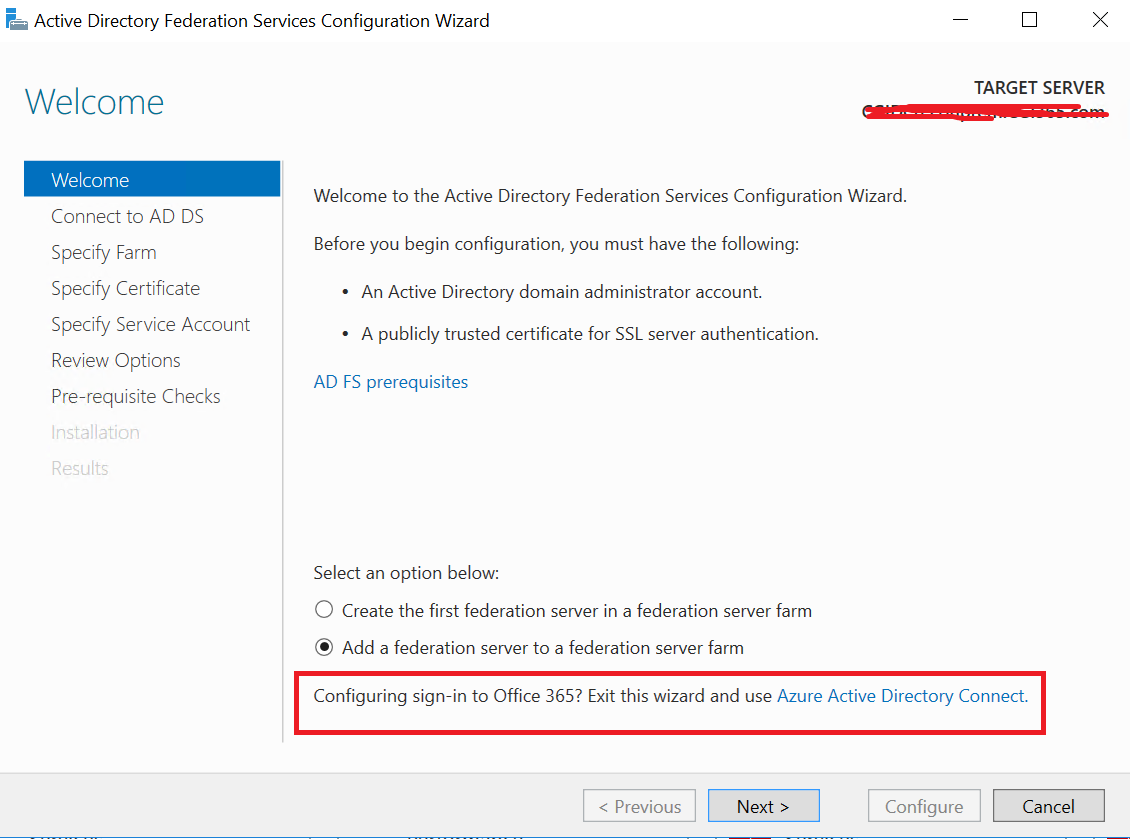Screen dimensions: 1130x839
Task: Jump to Review Options step
Action: tap(116, 360)
